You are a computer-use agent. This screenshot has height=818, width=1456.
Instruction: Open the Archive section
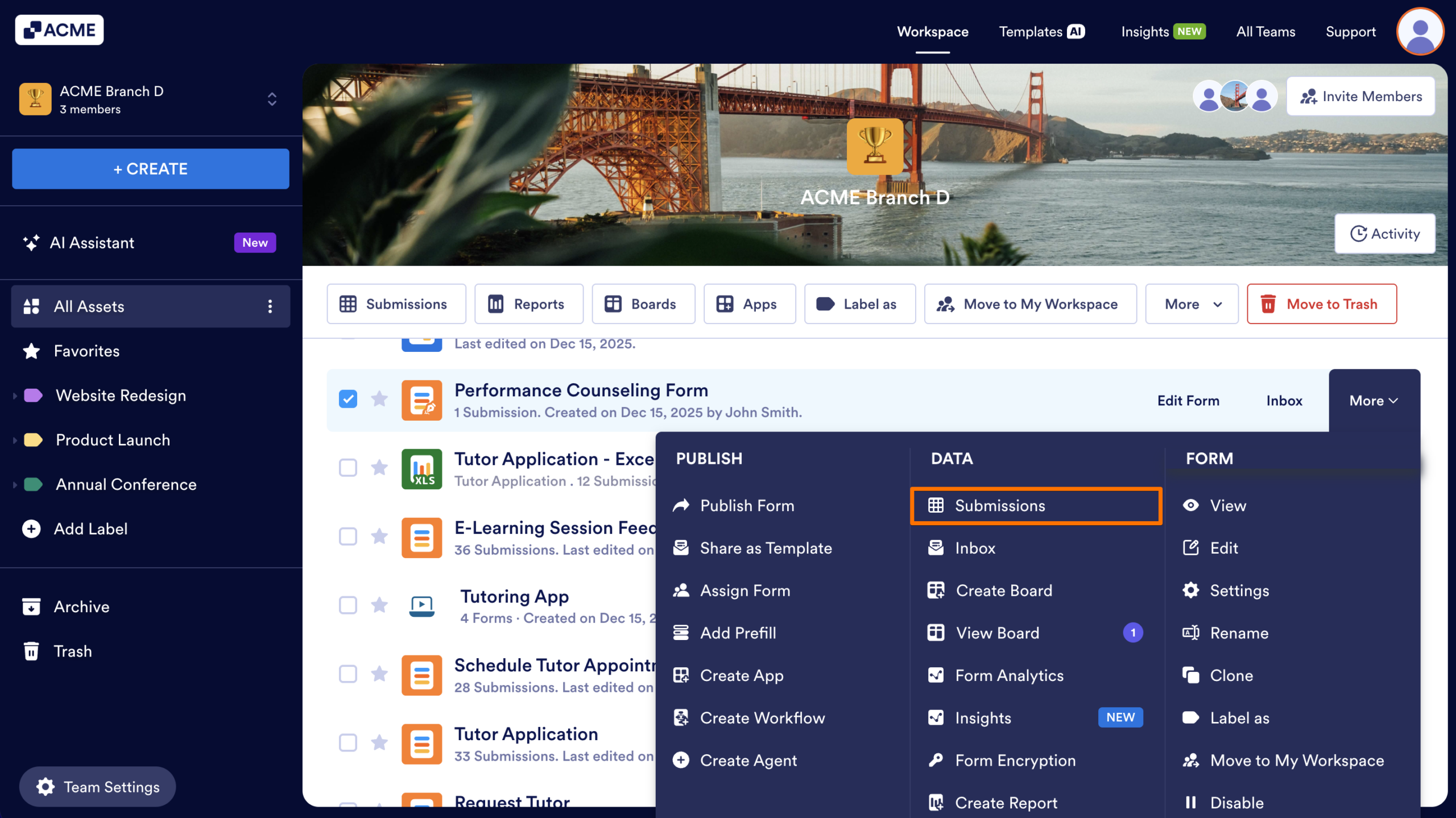coord(81,606)
